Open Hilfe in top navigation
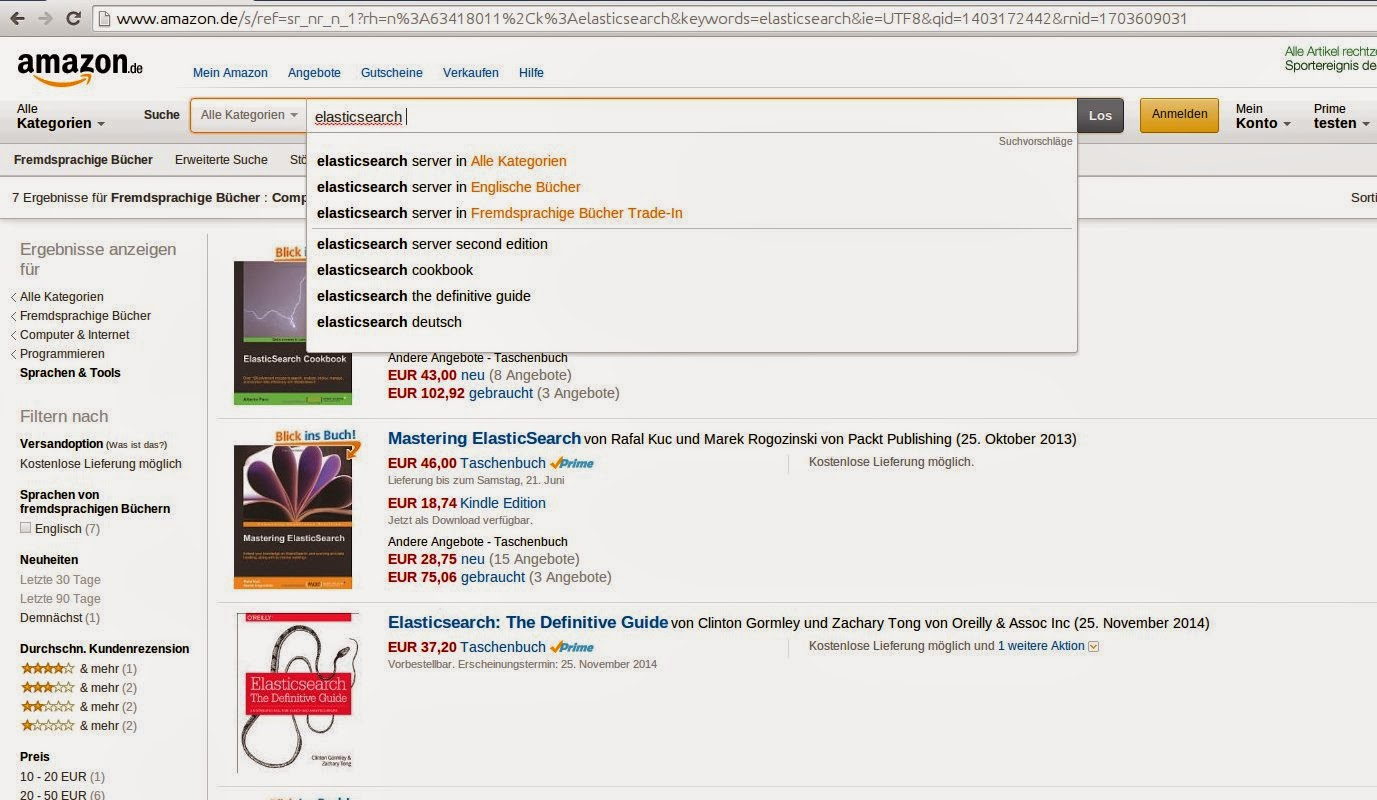1377x800 pixels. click(531, 73)
